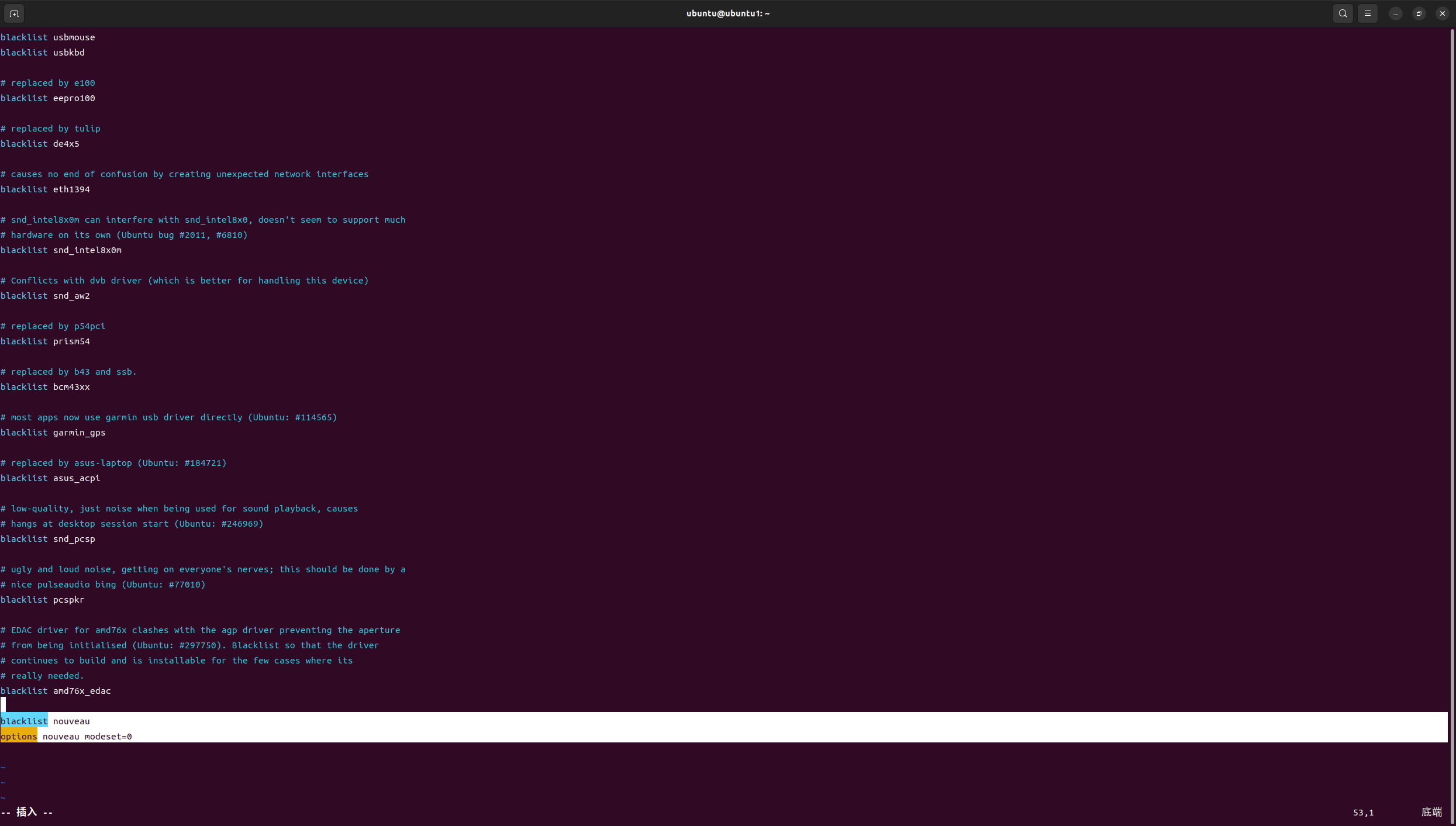Open the hamburger menu button
Image resolution: width=1456 pixels, height=826 pixels.
1367,13
